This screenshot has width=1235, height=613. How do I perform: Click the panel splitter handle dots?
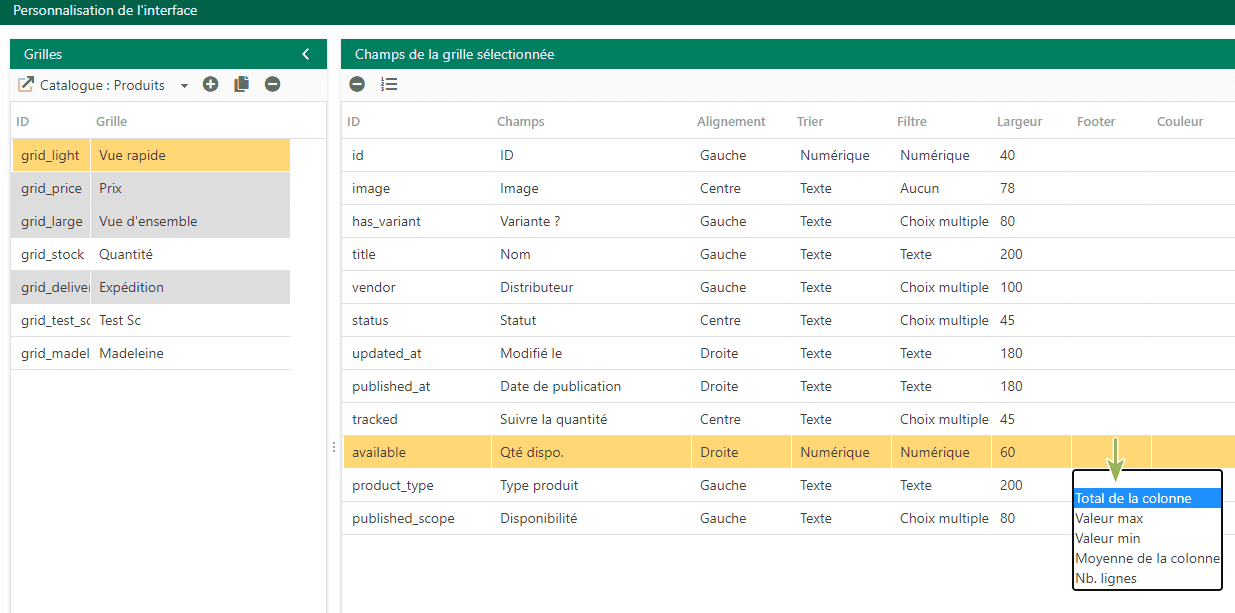coord(334,447)
